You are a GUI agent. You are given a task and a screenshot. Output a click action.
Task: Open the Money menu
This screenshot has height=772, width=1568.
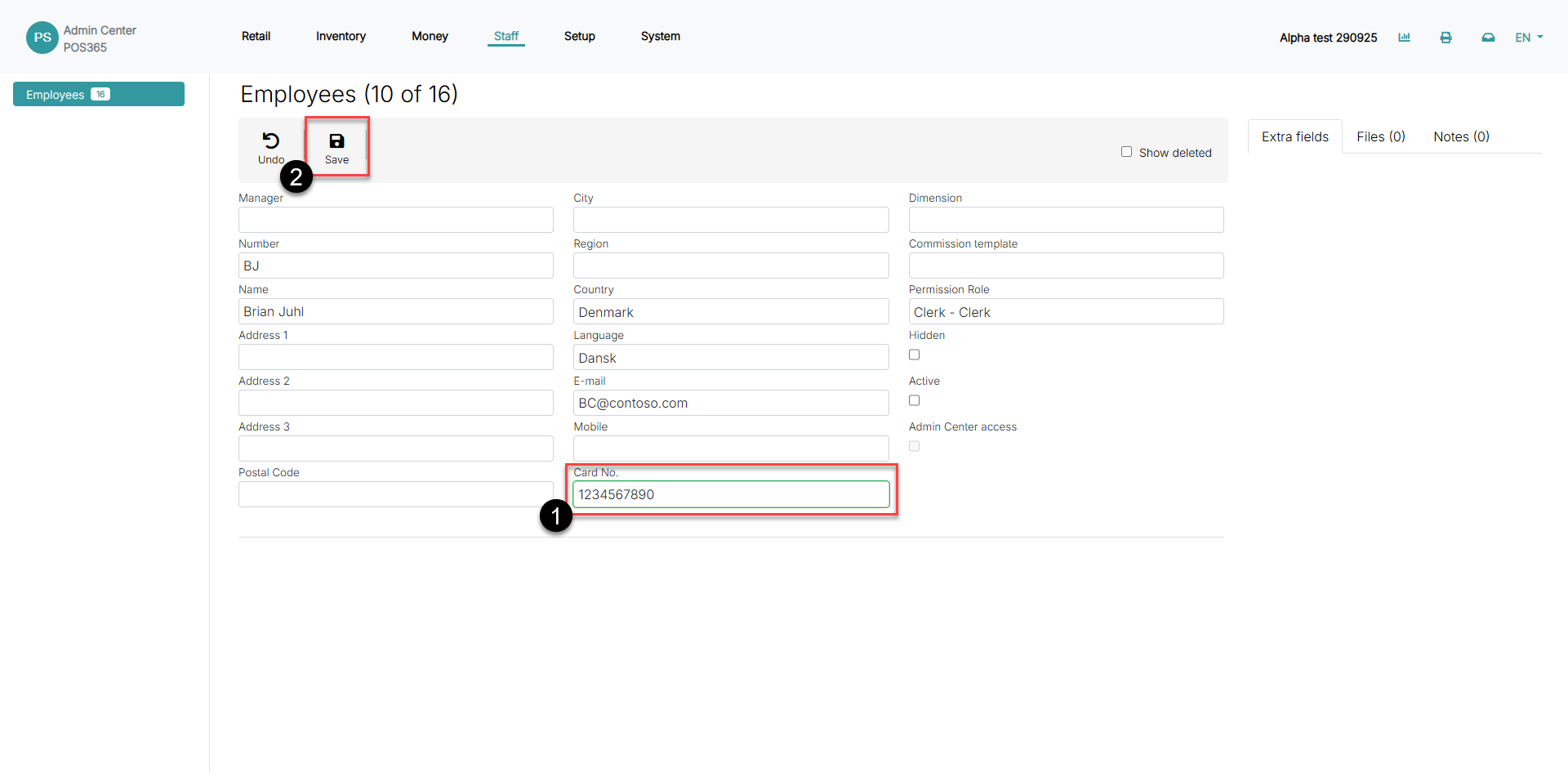(x=430, y=36)
